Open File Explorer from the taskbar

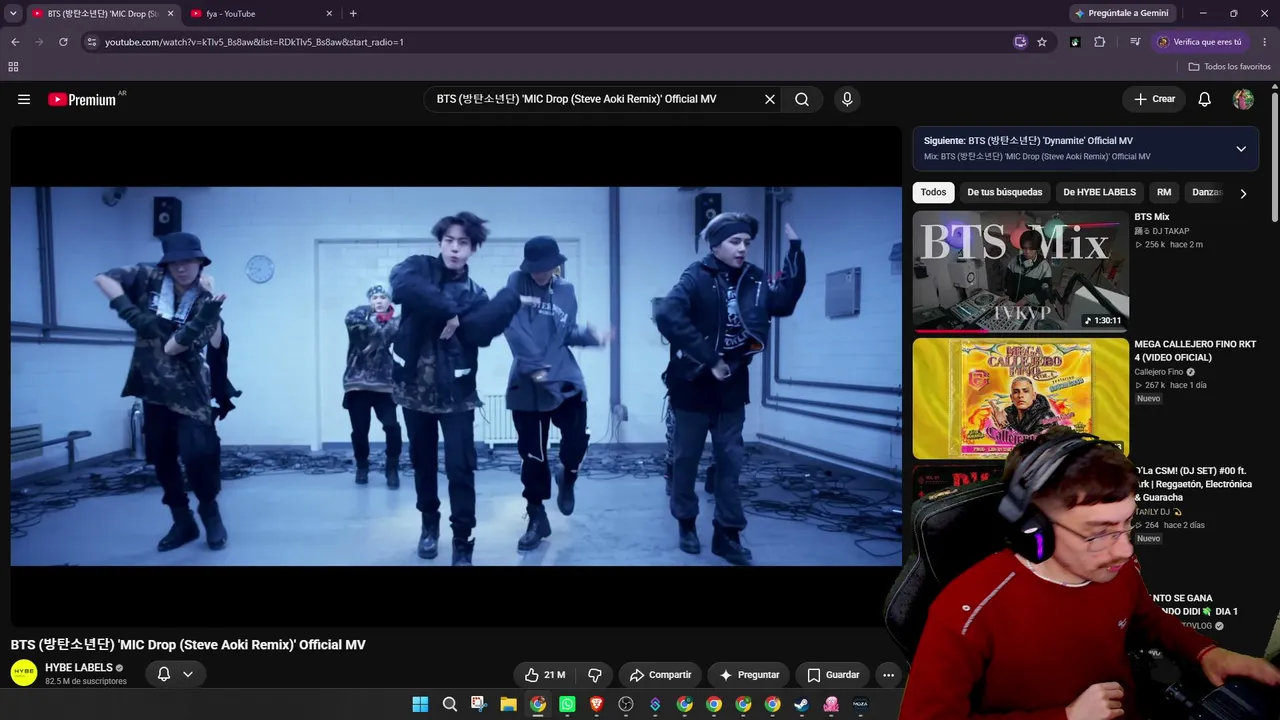click(508, 704)
